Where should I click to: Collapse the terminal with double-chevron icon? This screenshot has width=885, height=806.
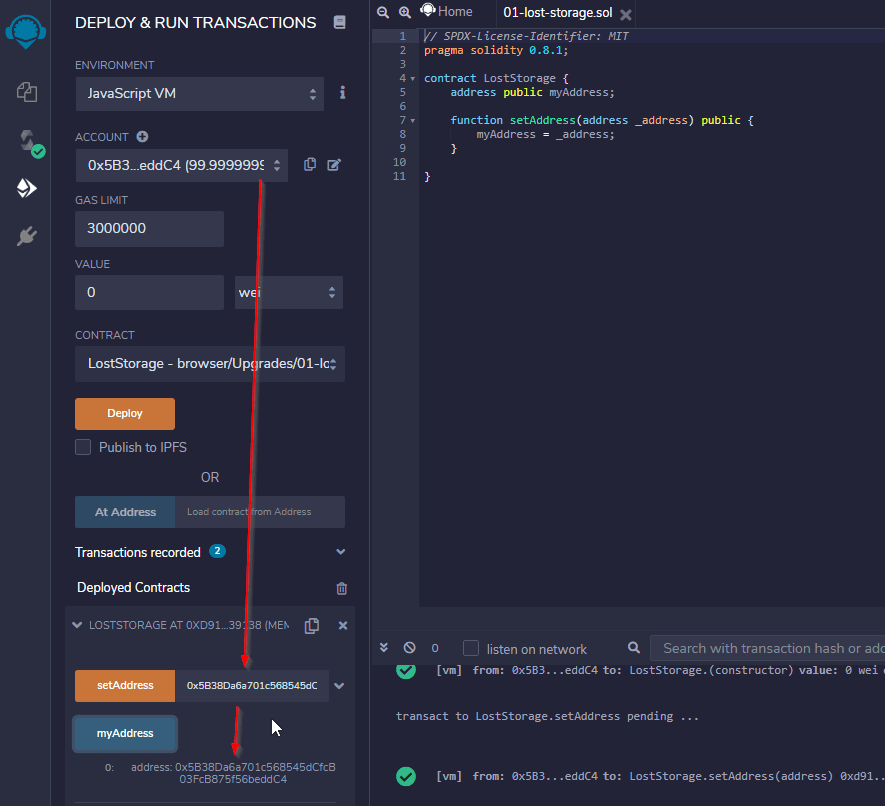coord(384,647)
